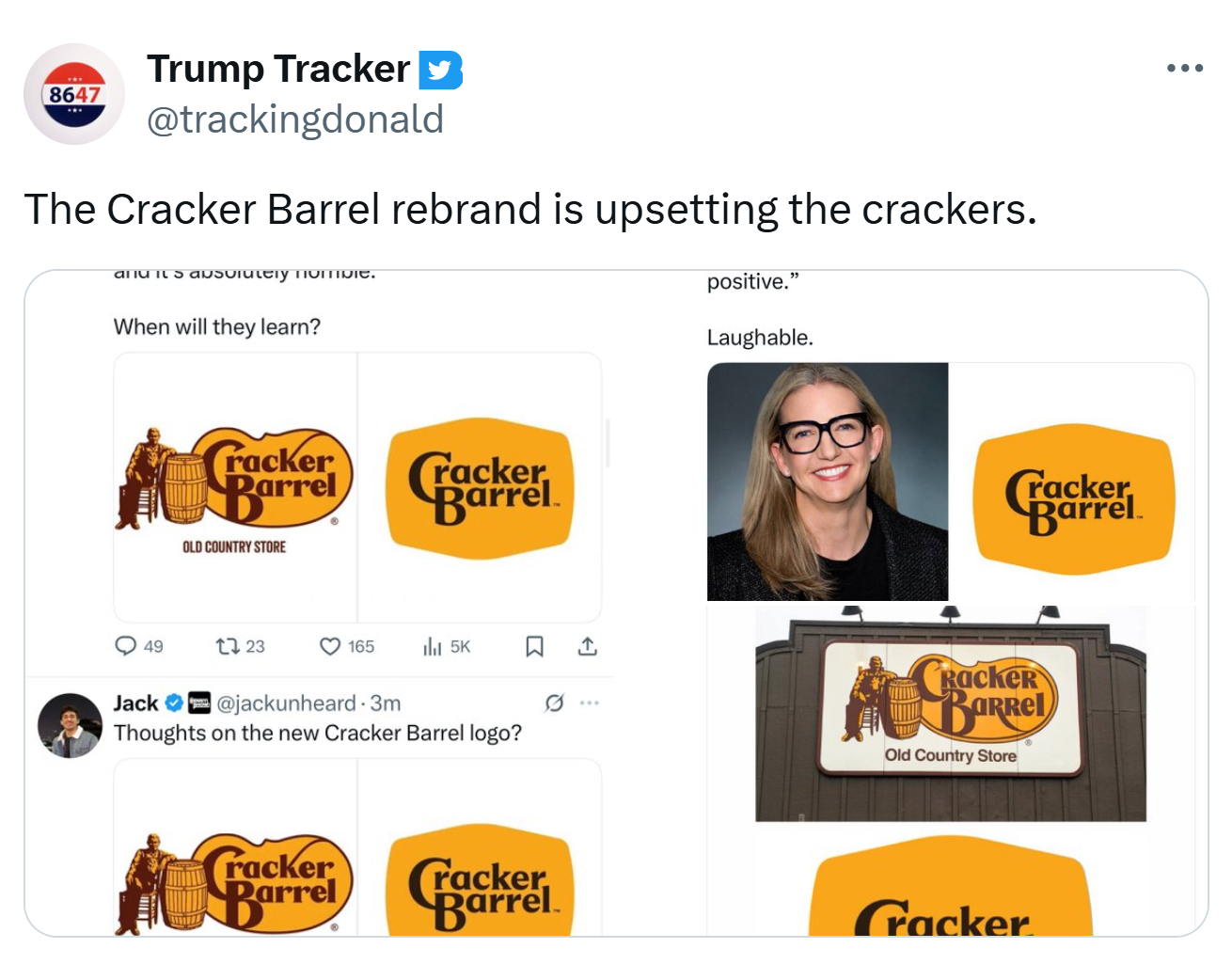Click the circle-slash icon on Jack's tweet
Image resolution: width=1232 pixels, height=964 pixels.
point(555,703)
